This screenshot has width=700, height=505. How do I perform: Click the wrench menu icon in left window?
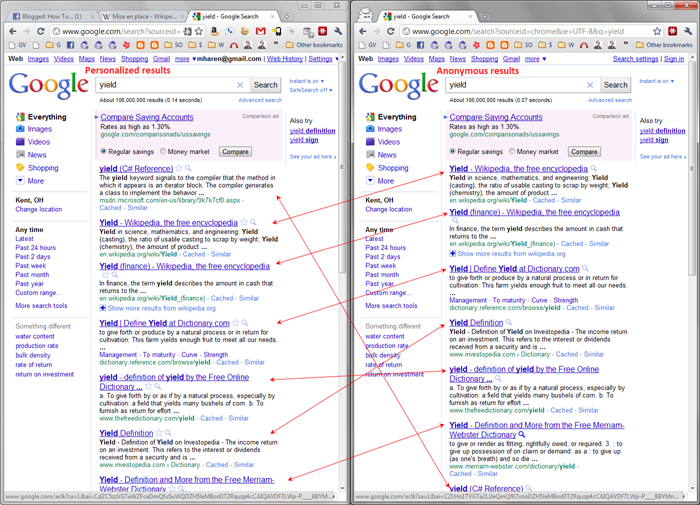[x=338, y=31]
